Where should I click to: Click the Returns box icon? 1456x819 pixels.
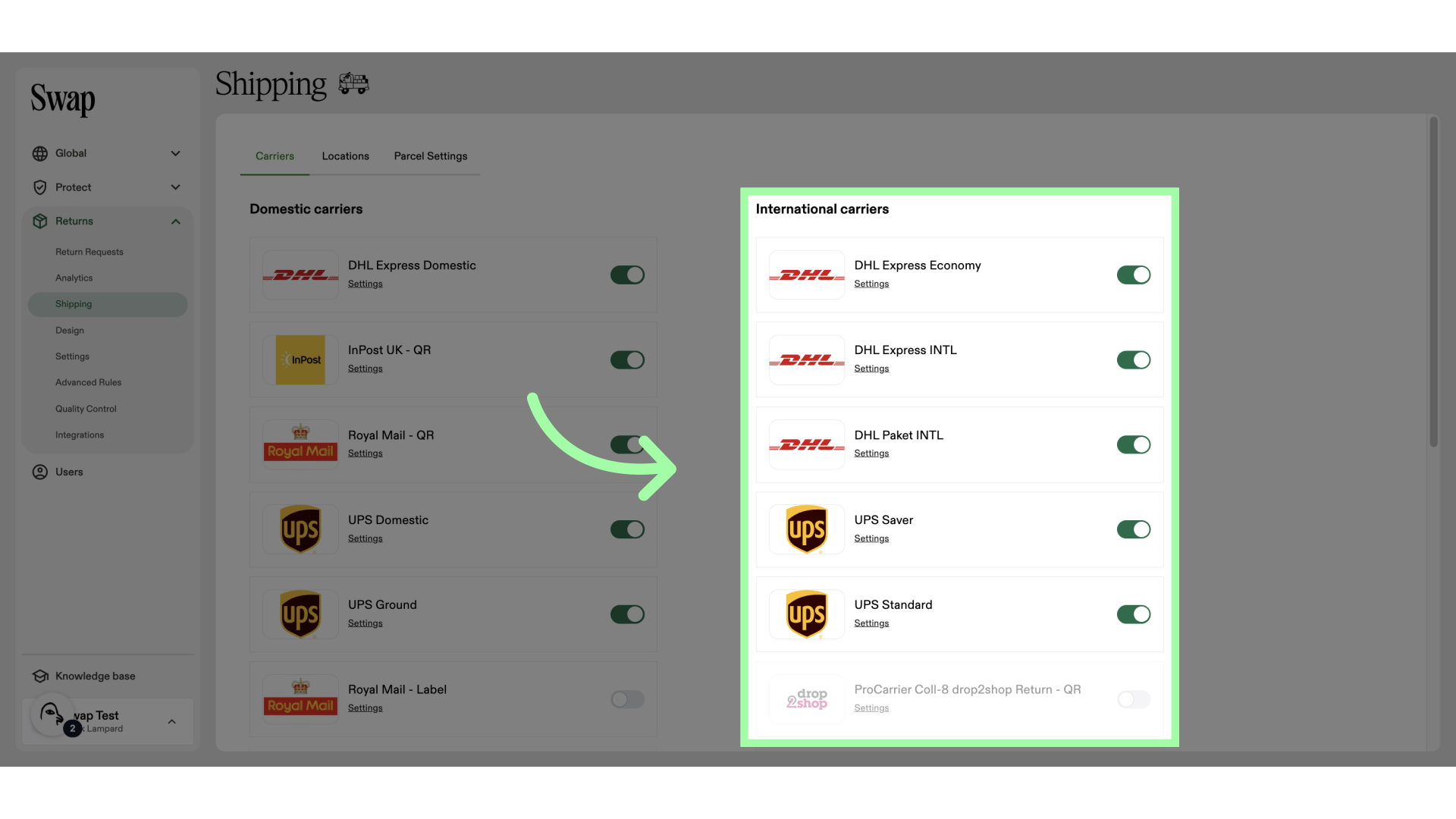click(40, 221)
